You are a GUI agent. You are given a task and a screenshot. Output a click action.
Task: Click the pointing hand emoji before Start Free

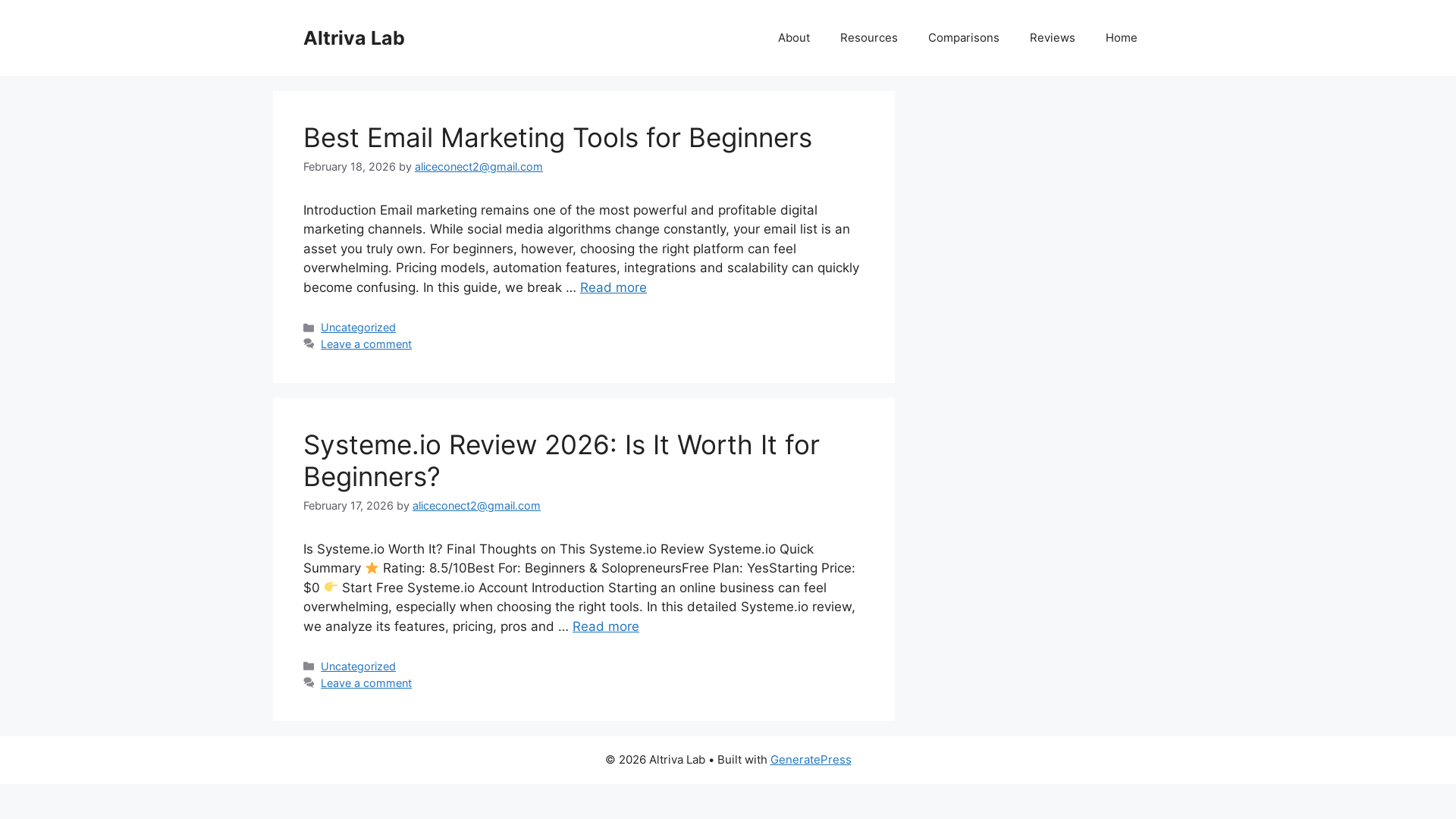tap(331, 587)
